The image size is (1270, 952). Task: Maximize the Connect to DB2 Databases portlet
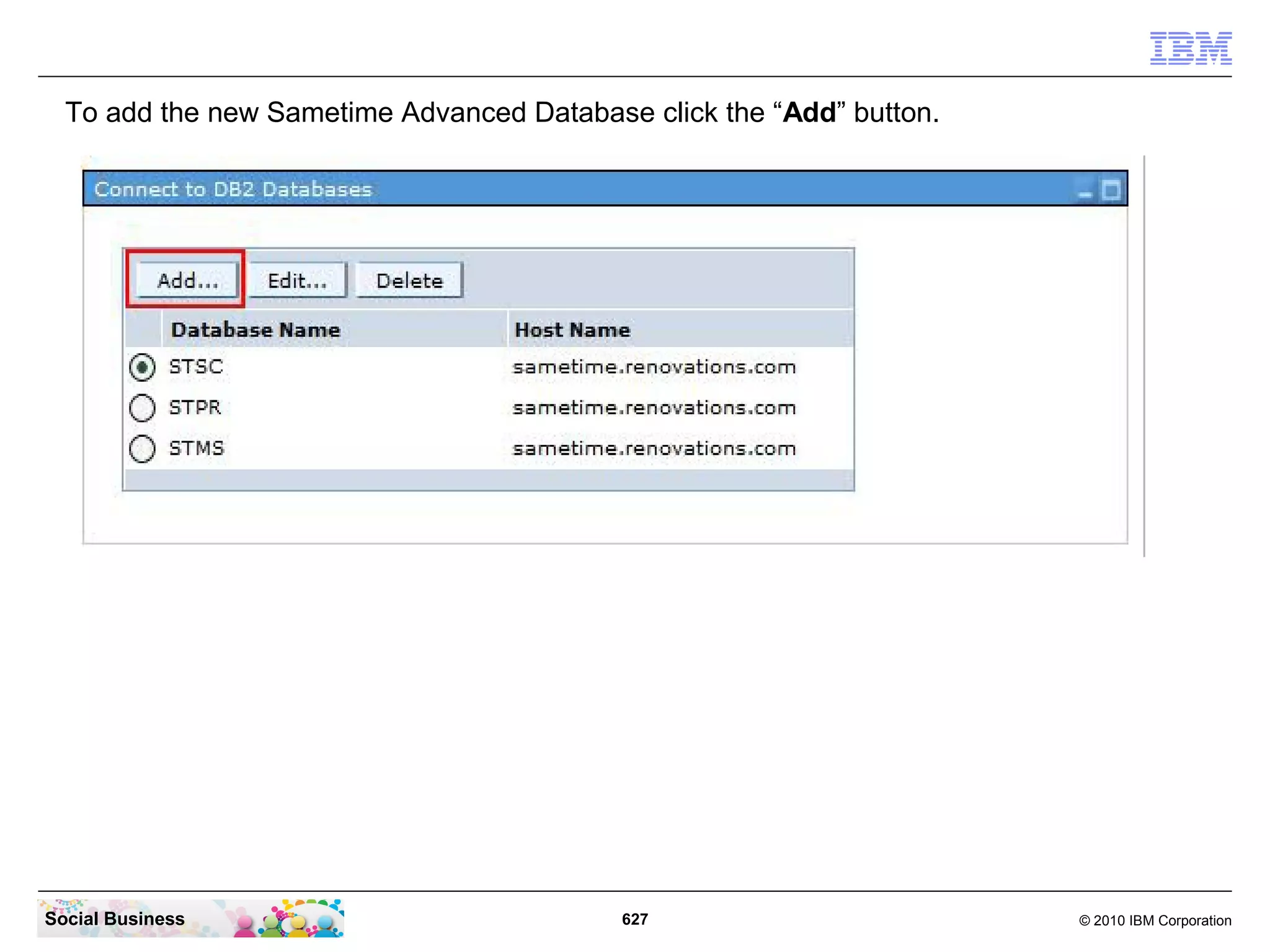pos(1111,190)
